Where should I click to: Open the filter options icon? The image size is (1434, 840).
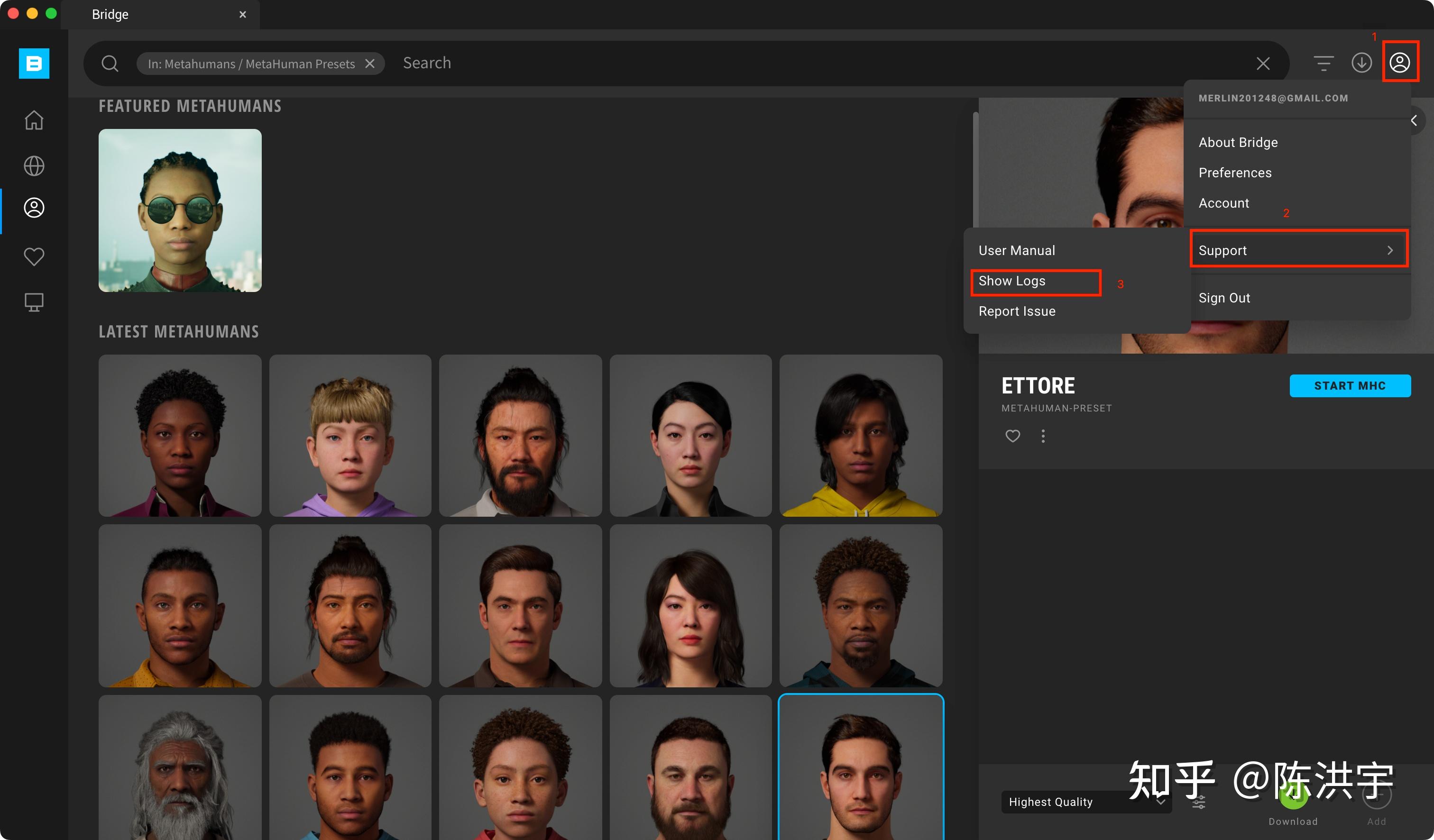point(1324,63)
